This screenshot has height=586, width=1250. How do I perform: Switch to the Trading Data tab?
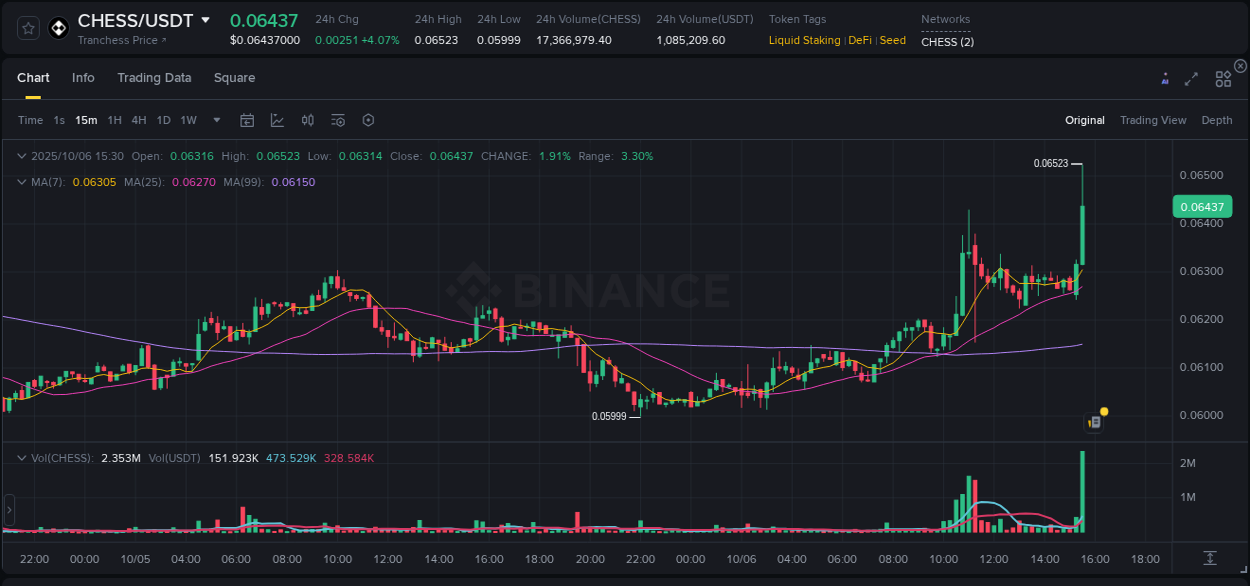point(154,78)
